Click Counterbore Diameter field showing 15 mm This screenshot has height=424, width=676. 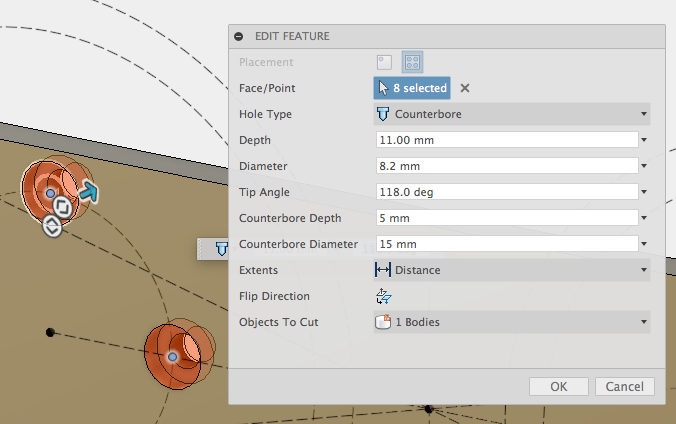click(507, 244)
